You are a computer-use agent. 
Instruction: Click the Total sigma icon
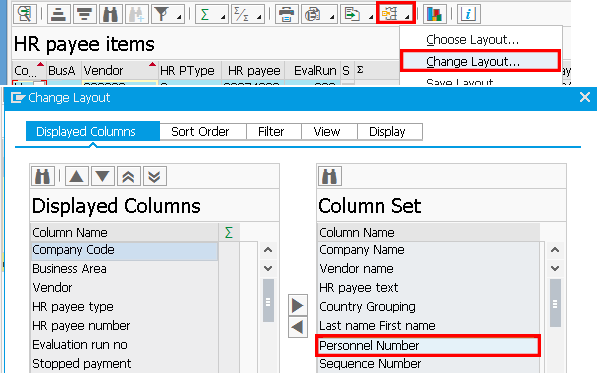(206, 14)
